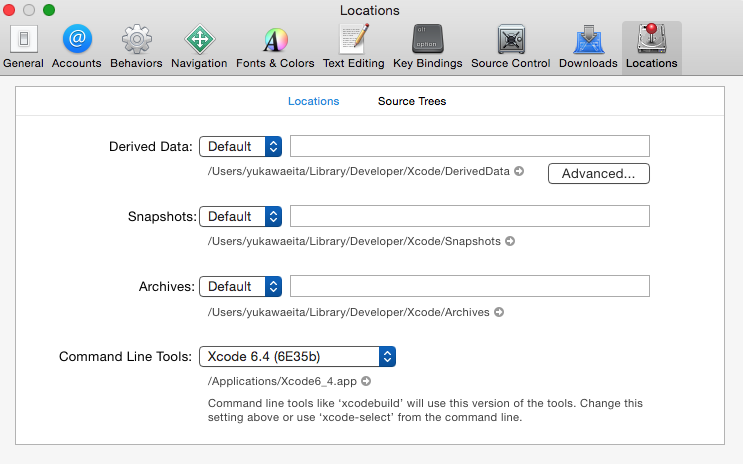
Task: Open the Derived Data location dropdown
Action: pos(241,146)
